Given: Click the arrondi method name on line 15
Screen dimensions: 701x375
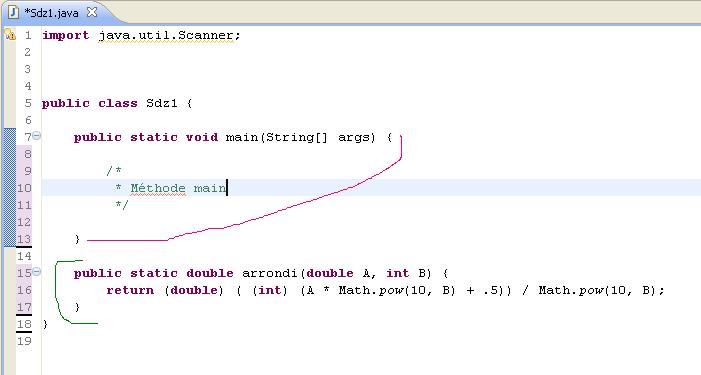Looking at the screenshot, I should tap(270, 273).
